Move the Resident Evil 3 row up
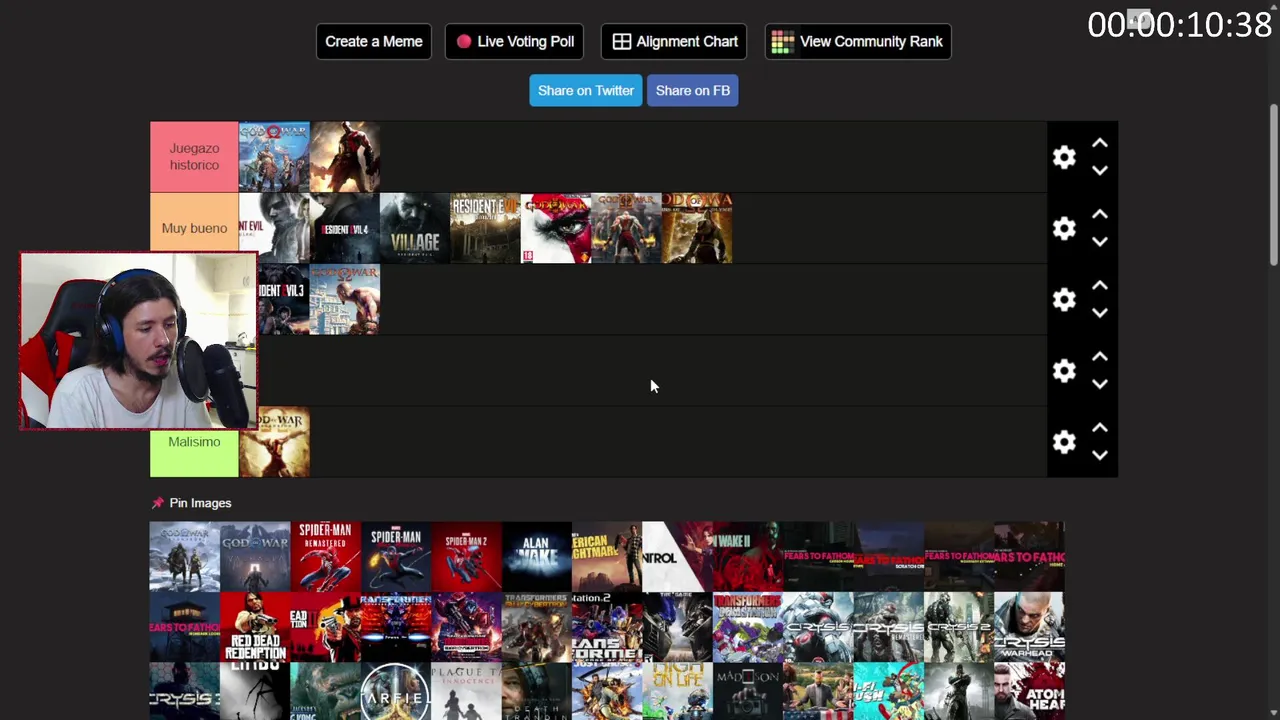This screenshot has width=1280, height=720. coord(1100,286)
